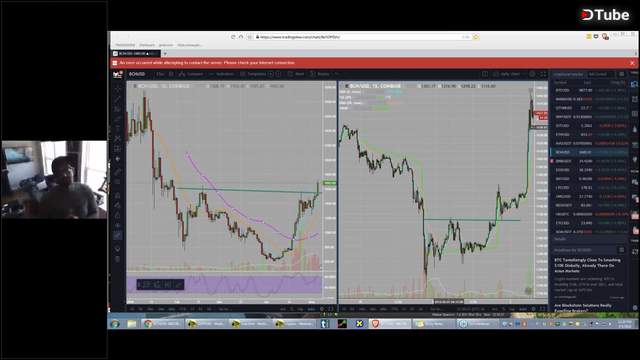This screenshot has width=640, height=360.
Task: Toggle hide all drawings eye icon
Action: point(118,225)
